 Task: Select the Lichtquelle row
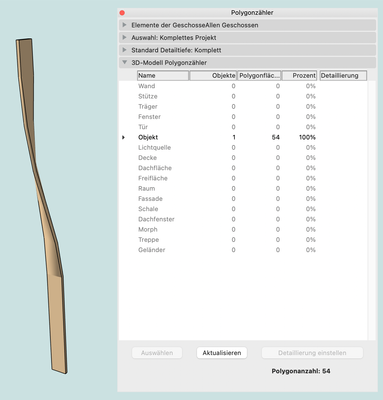click(x=243, y=147)
